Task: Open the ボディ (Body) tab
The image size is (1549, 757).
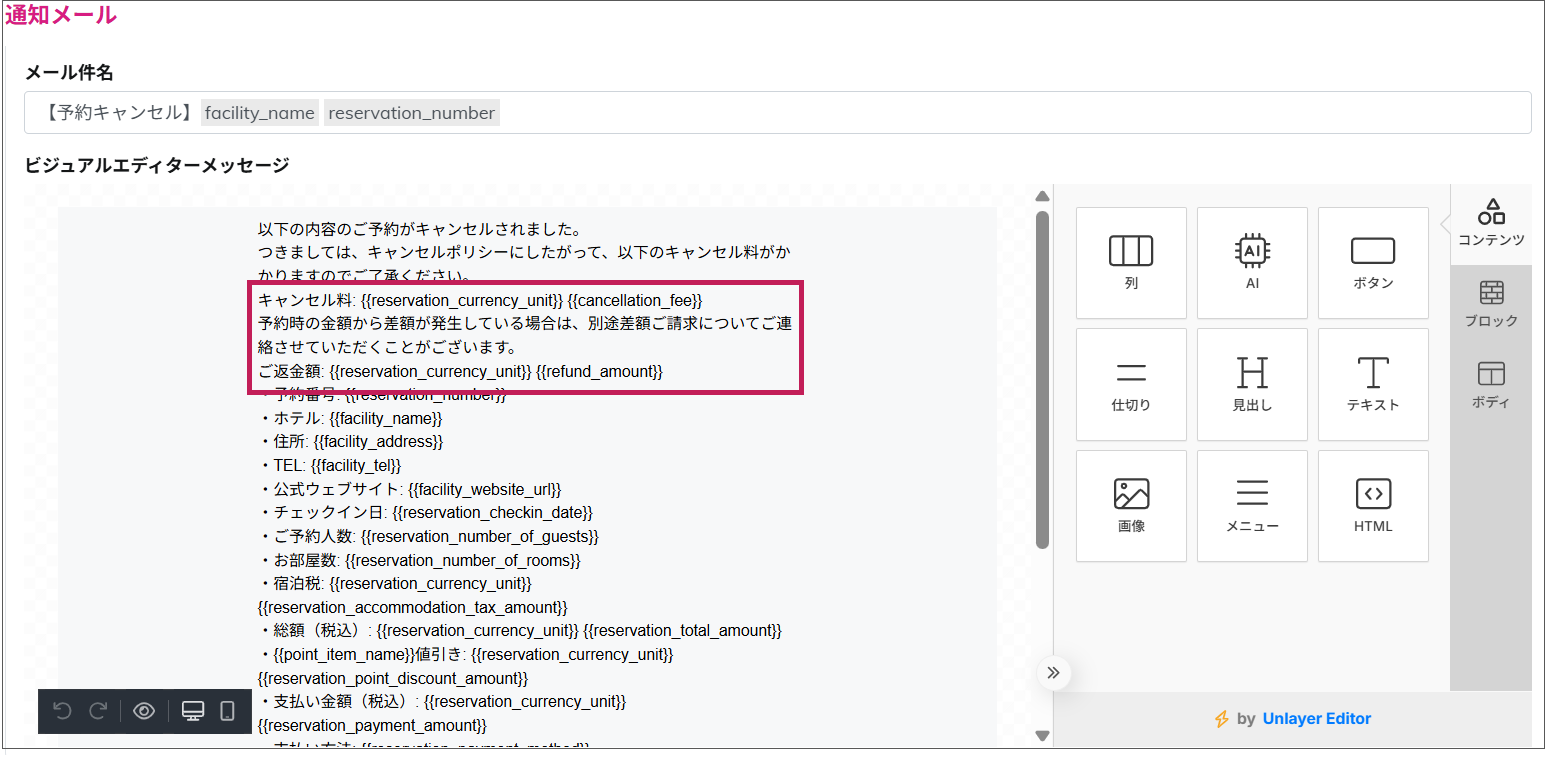Action: pos(1491,385)
